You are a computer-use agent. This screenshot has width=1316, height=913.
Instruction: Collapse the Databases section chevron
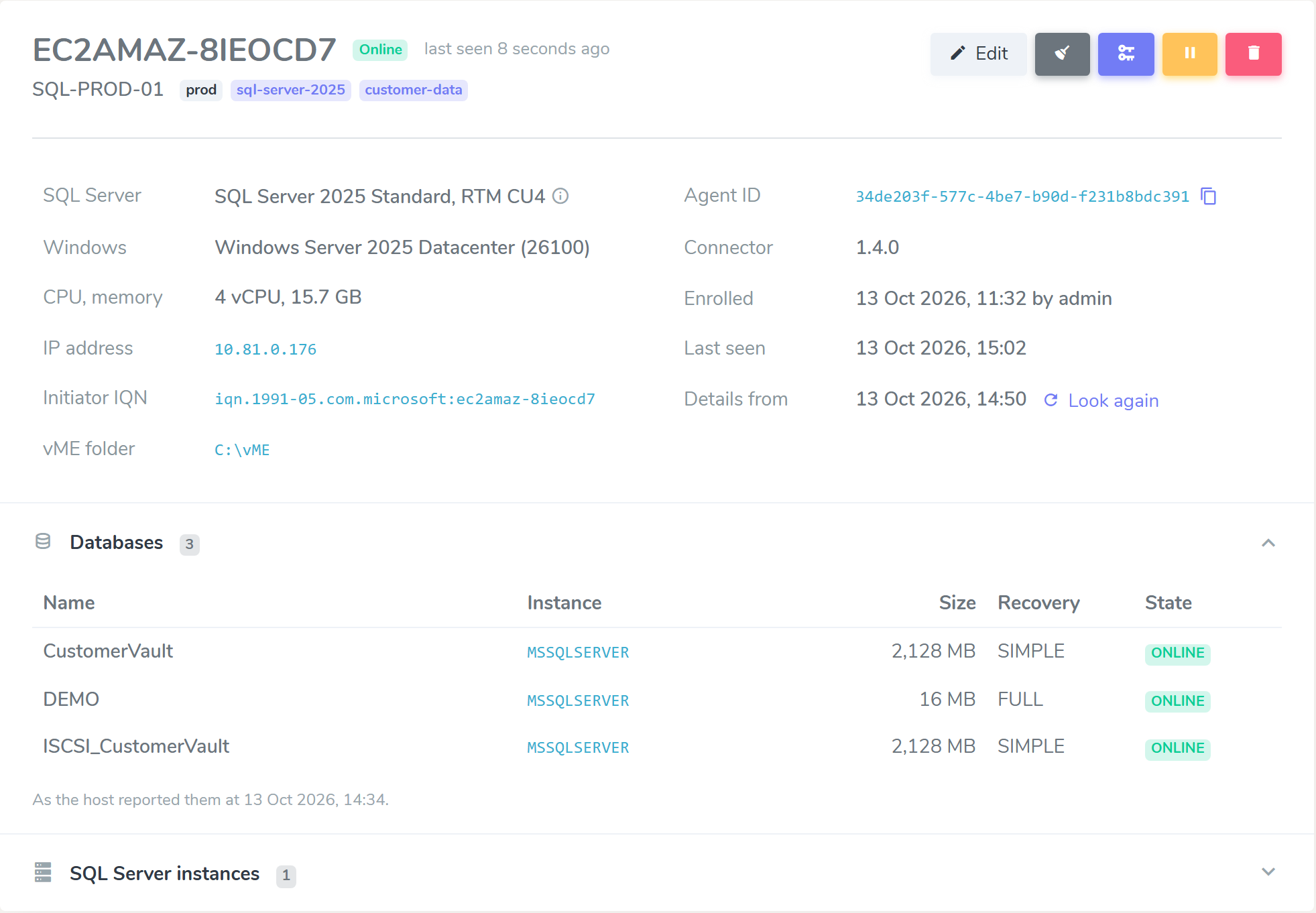(1268, 543)
